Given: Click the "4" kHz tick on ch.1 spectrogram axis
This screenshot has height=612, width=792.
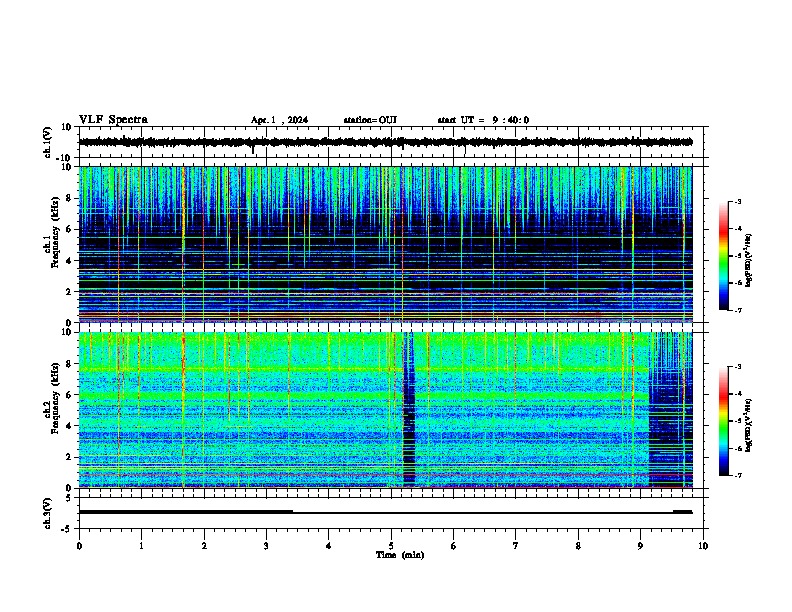Looking at the screenshot, I should (70, 261).
